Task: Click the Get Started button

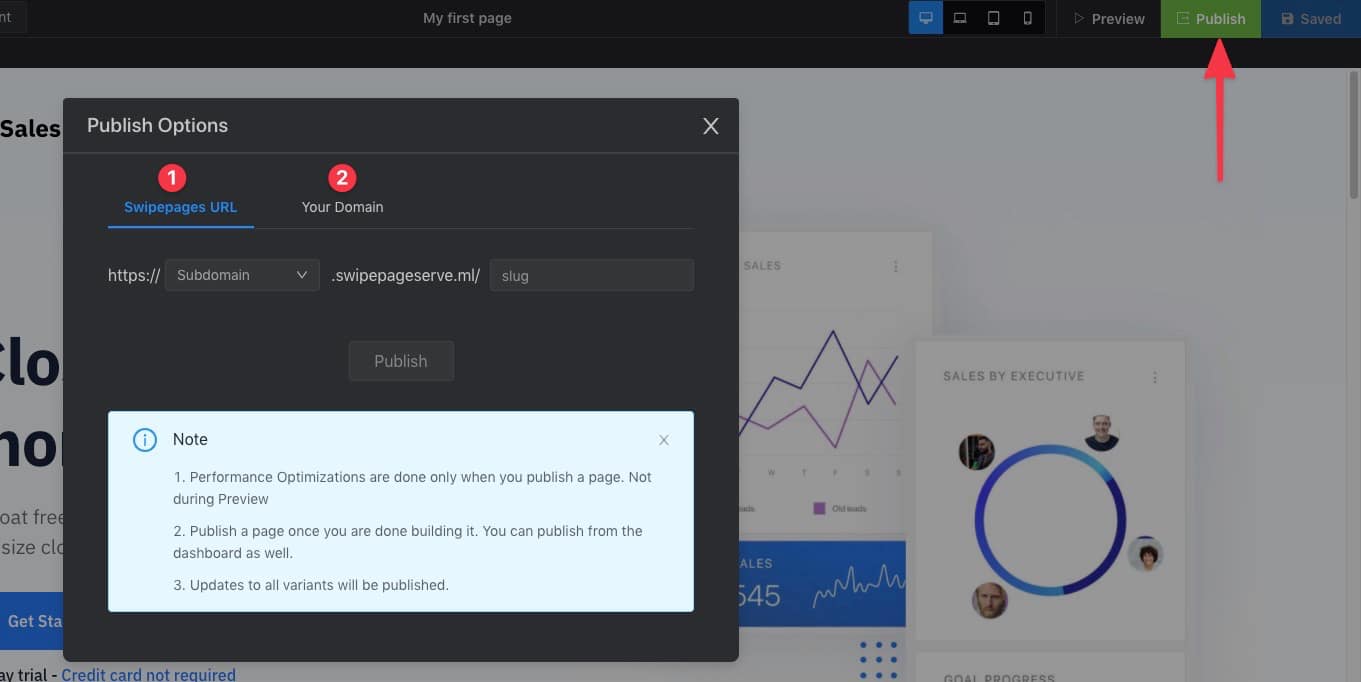Action: [x=31, y=621]
